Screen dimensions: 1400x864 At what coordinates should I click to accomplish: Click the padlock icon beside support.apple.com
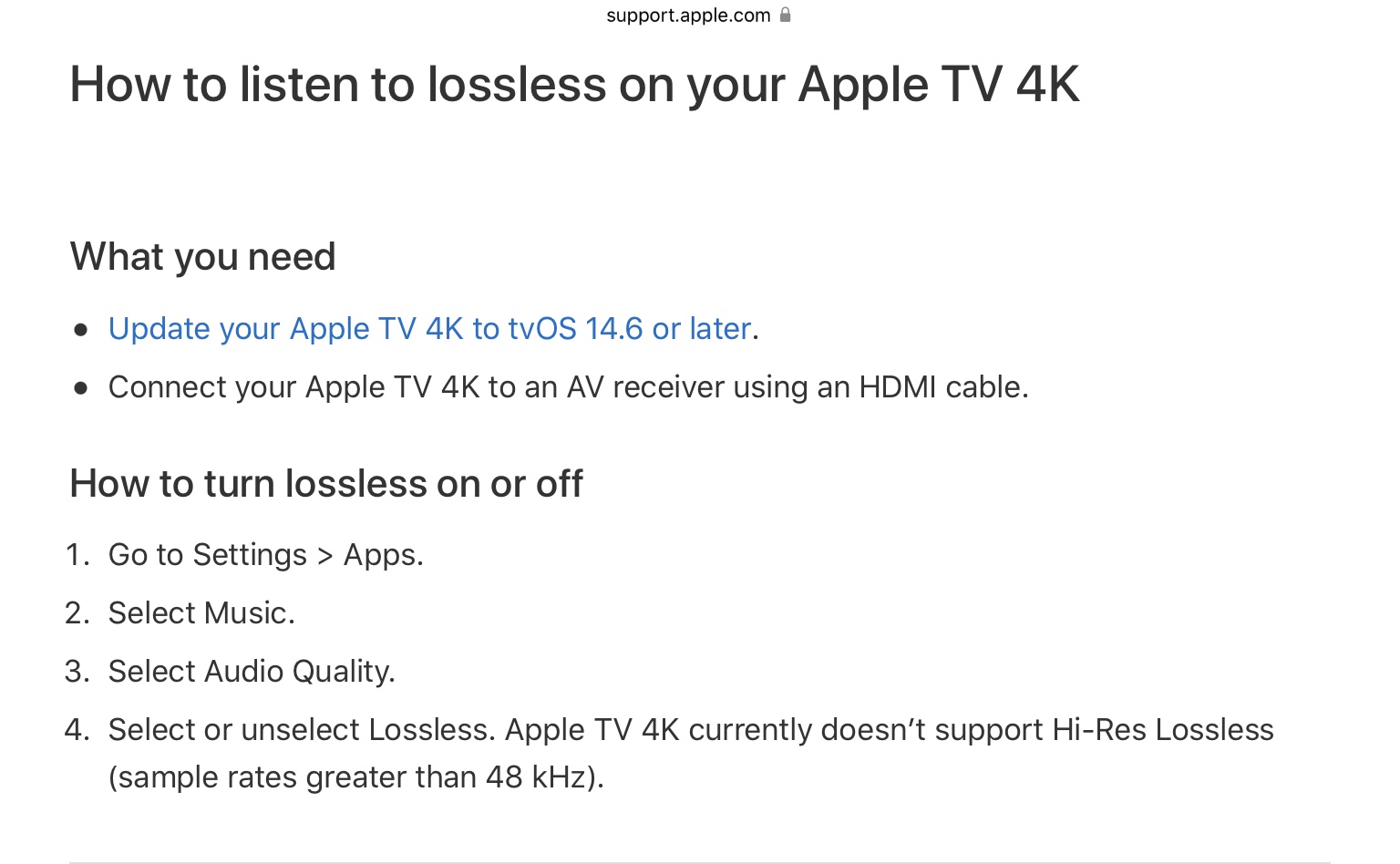785,15
